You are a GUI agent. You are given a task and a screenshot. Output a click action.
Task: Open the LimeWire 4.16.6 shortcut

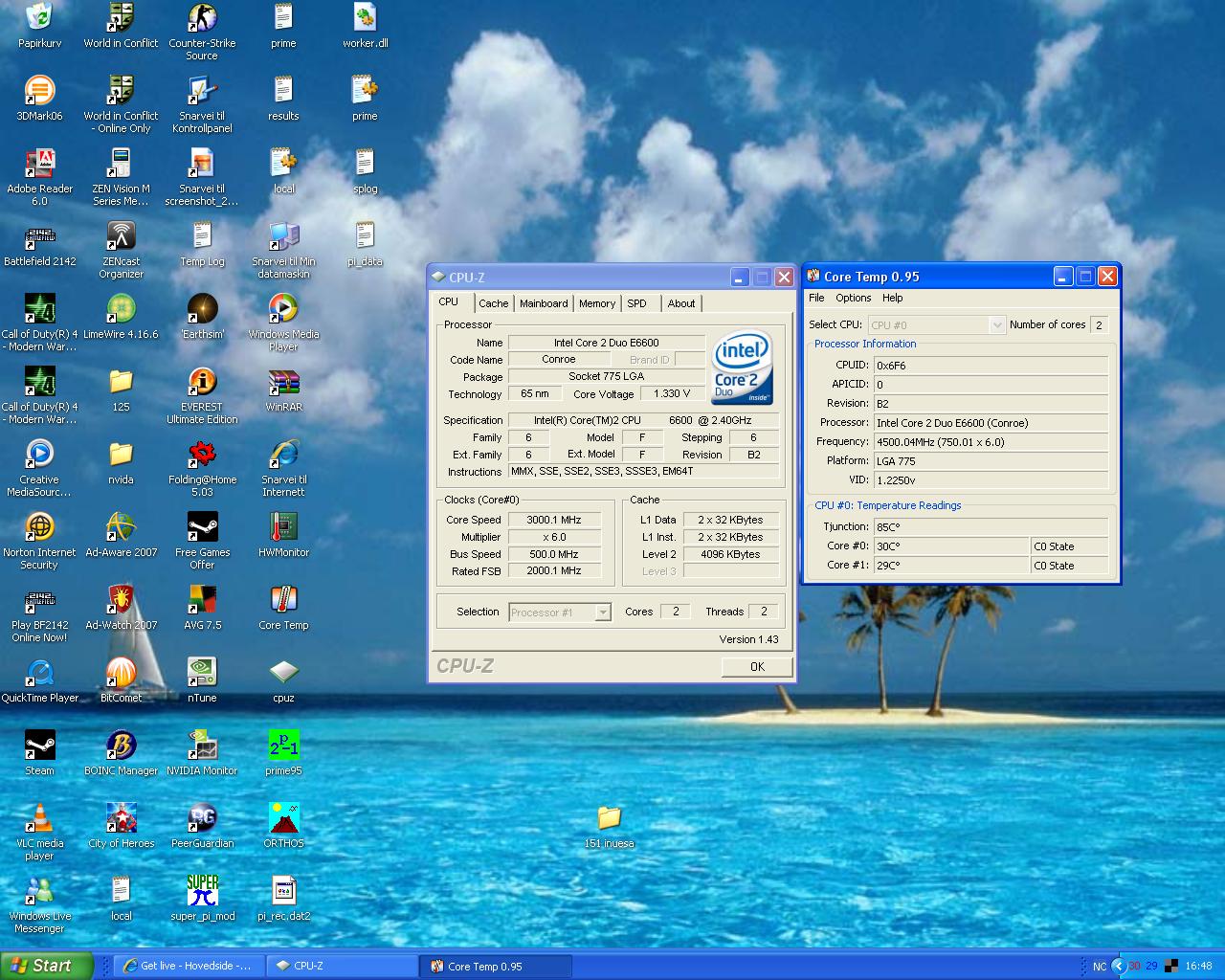click(x=121, y=308)
